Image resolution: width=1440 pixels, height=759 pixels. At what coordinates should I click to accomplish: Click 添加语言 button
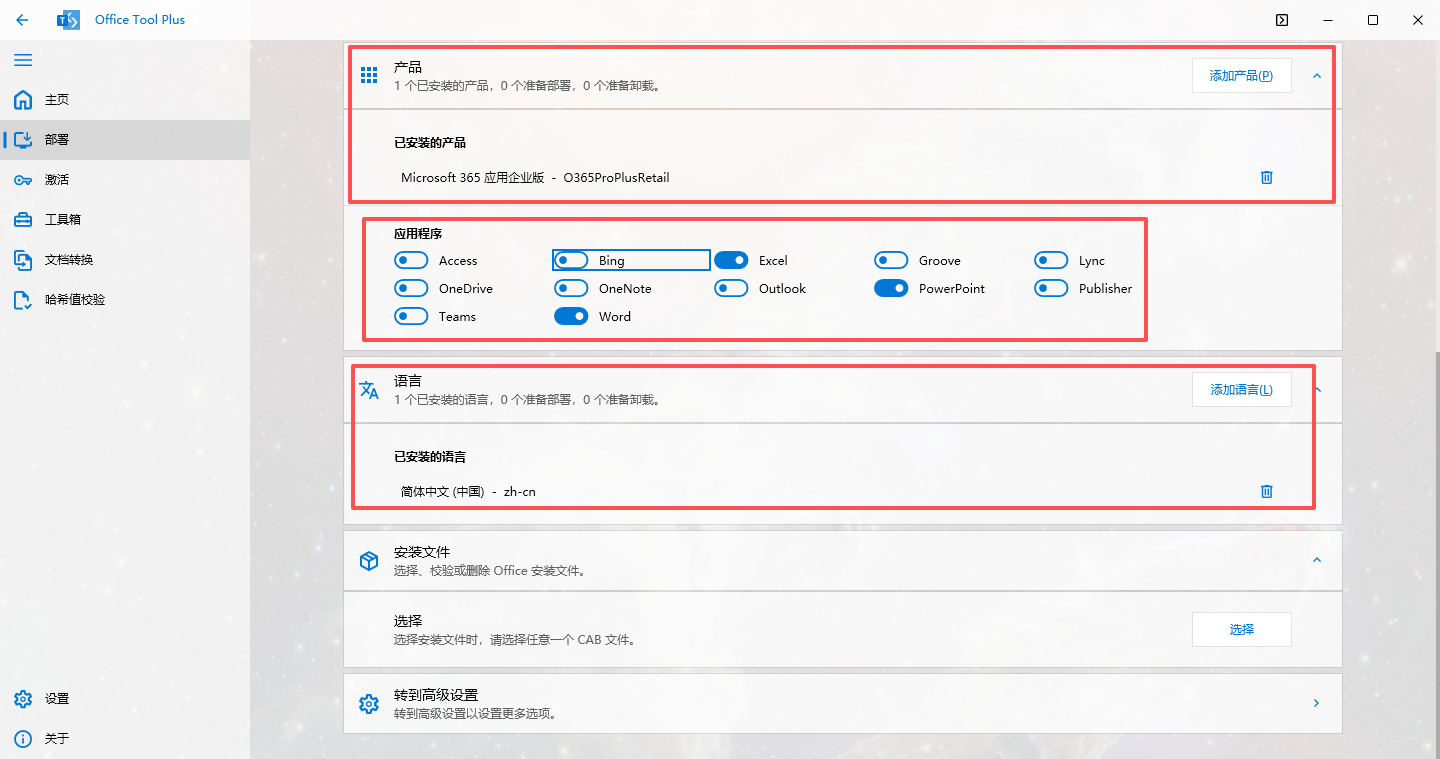pos(1242,390)
